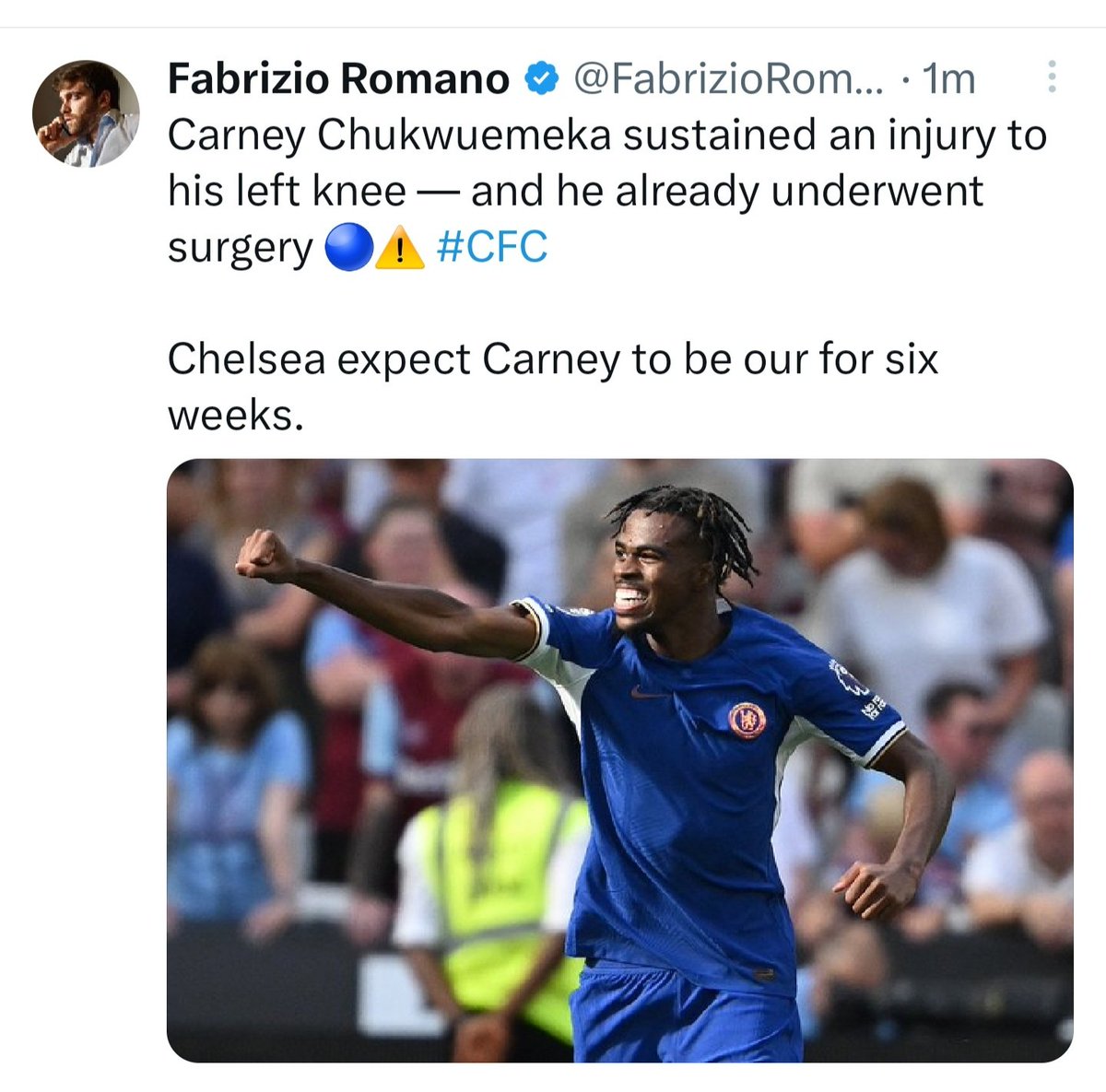Image resolution: width=1106 pixels, height=1092 pixels.
Task: Open the #CFC hashtag link
Action: [492, 248]
